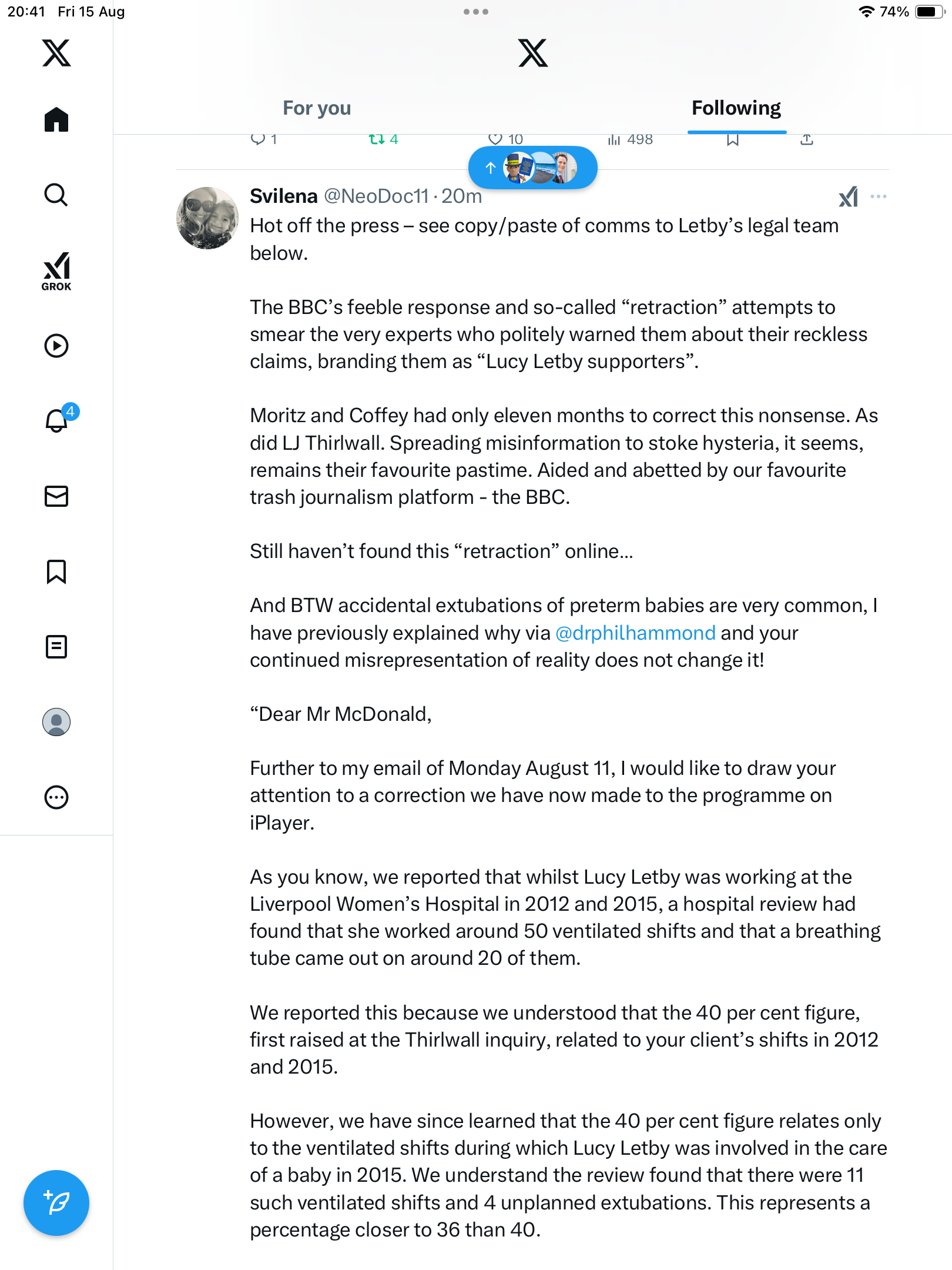Open the three-dot menu on Svilena's post
952x1270 pixels.
coord(878,196)
